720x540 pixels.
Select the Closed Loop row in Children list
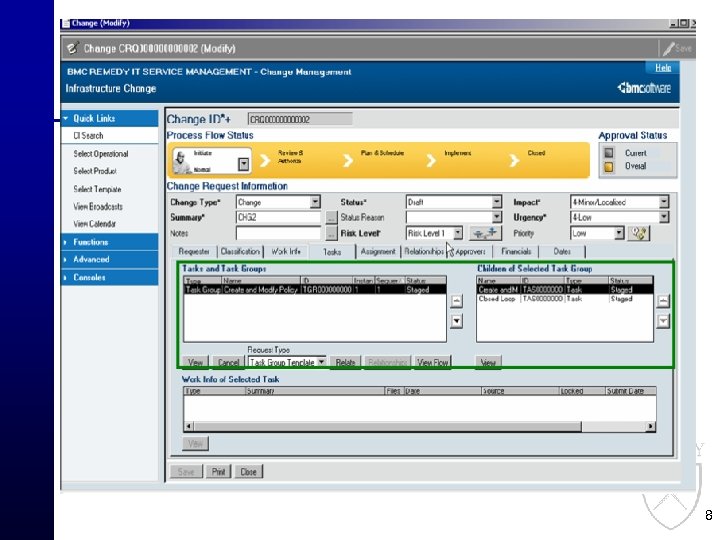565,299
